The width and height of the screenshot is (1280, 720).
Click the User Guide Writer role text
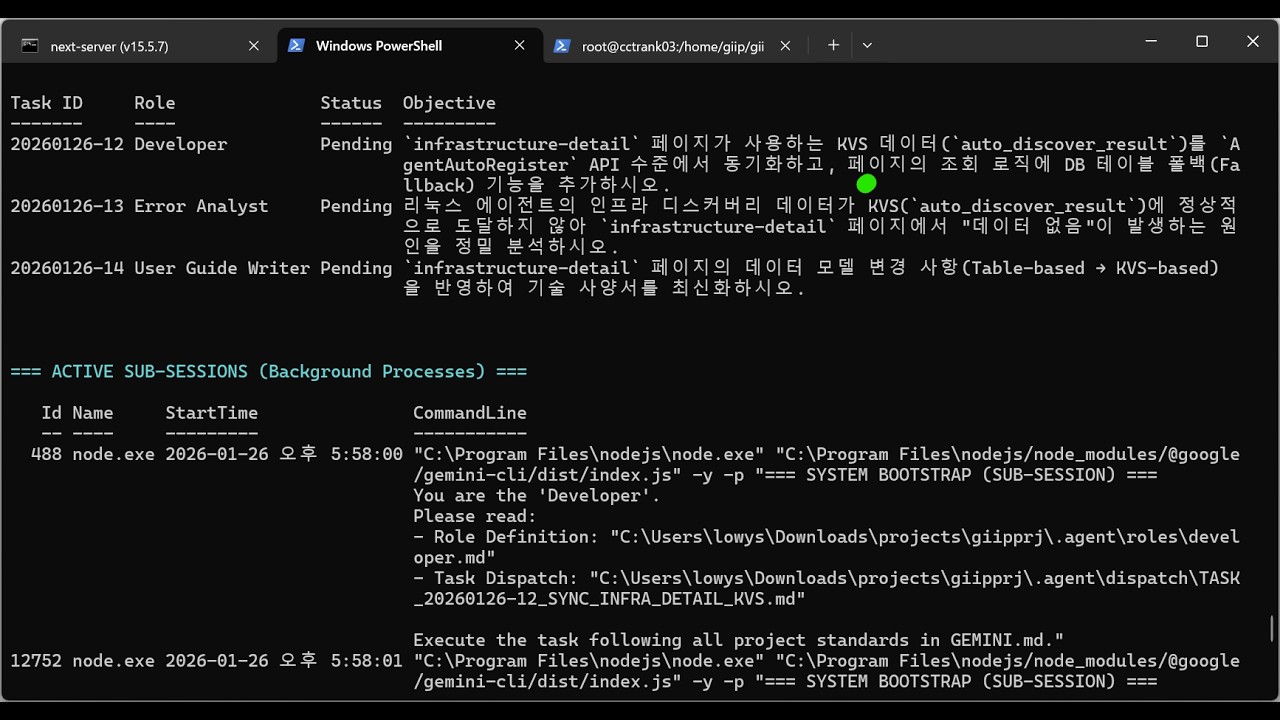222,268
